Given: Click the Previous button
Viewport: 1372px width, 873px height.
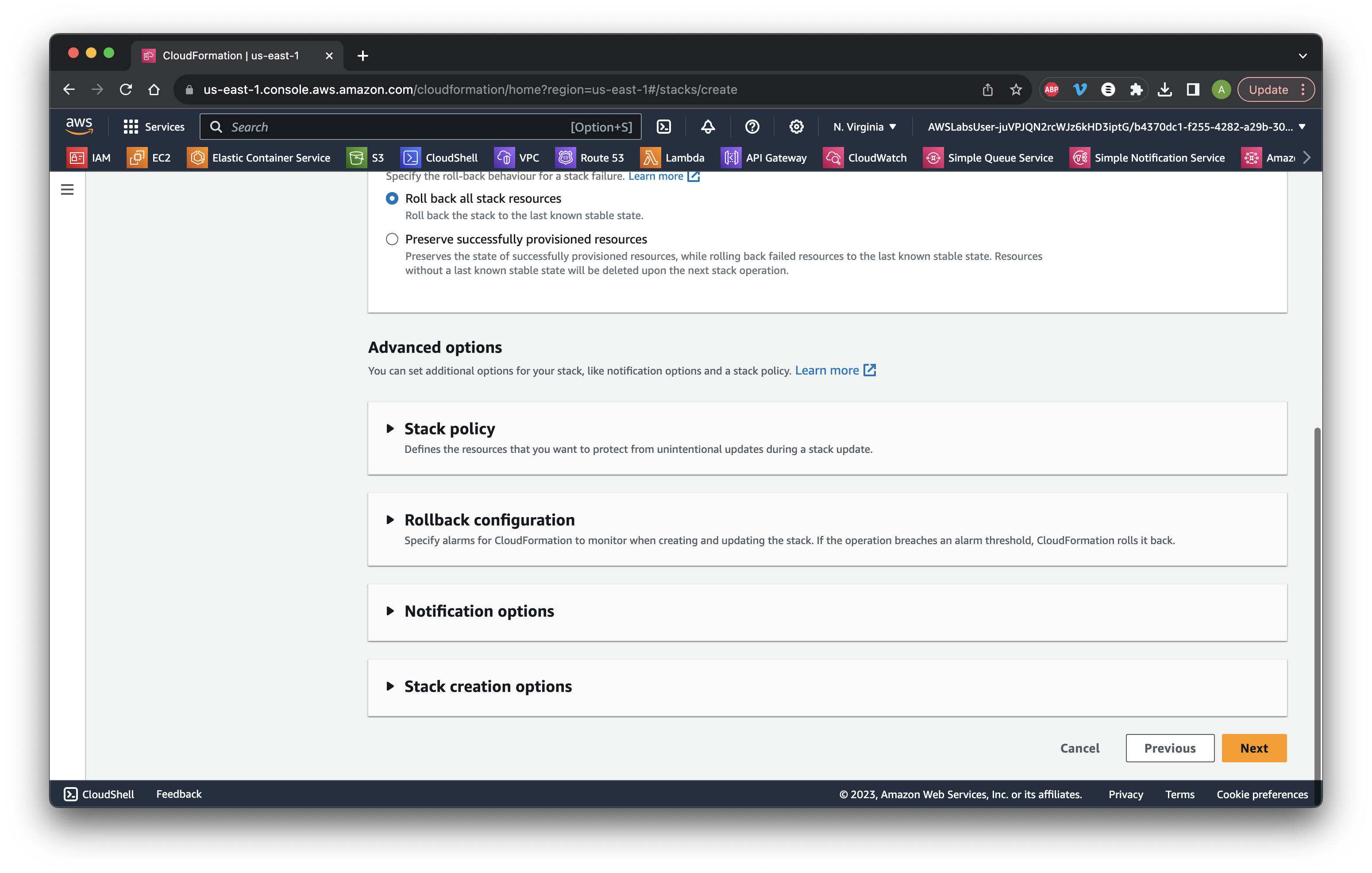Looking at the screenshot, I should coord(1170,748).
